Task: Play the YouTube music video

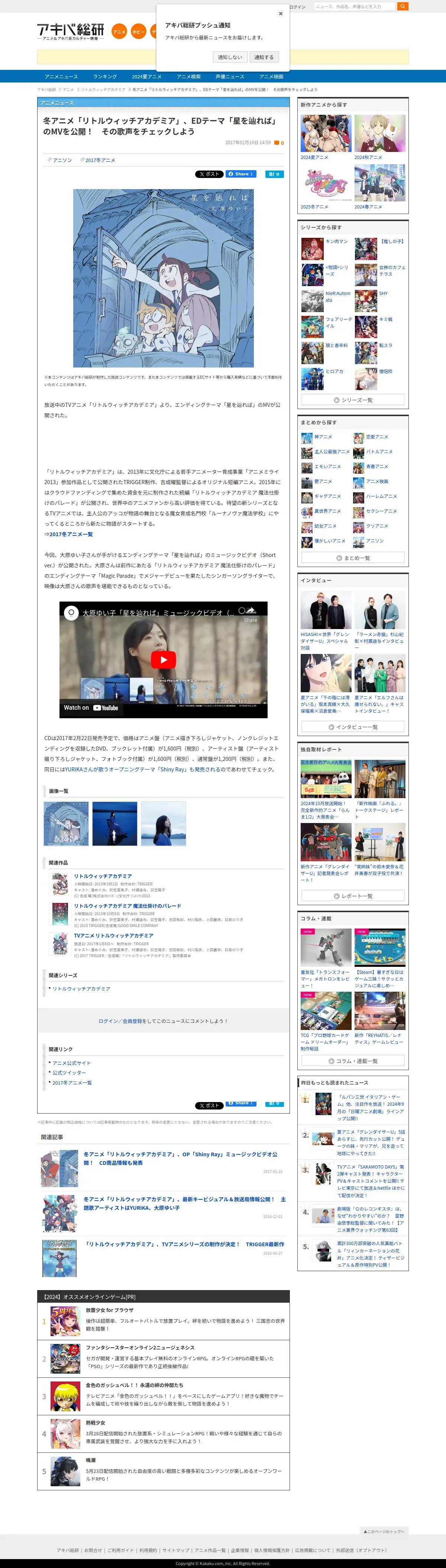Action: (164, 660)
